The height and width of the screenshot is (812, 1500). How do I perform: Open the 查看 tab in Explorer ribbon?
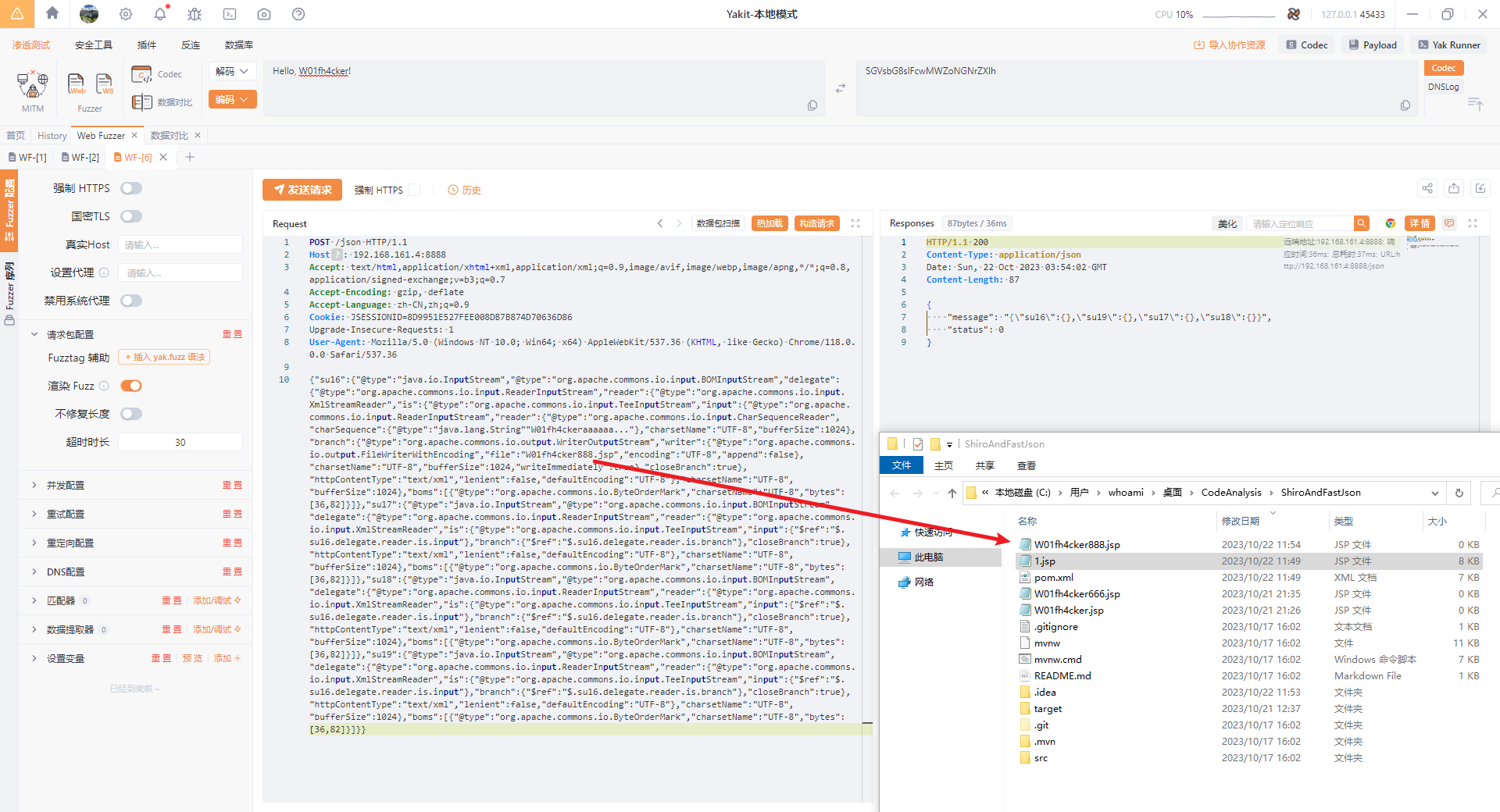click(x=1027, y=465)
